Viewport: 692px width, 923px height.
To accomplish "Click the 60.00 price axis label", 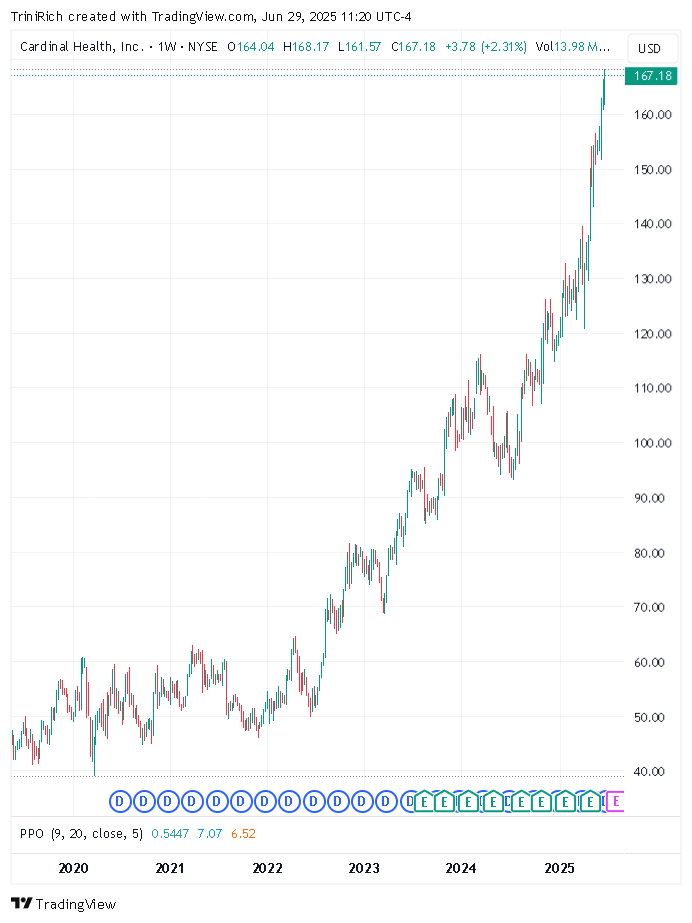I will coord(649,662).
